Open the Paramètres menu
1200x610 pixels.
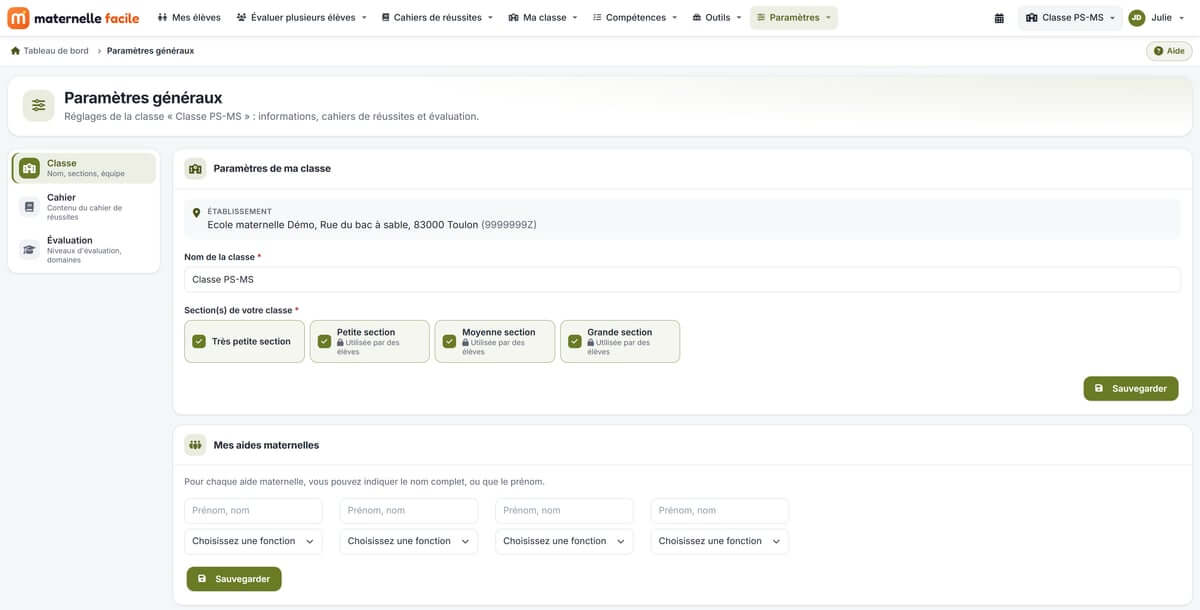pyautogui.click(x=794, y=18)
